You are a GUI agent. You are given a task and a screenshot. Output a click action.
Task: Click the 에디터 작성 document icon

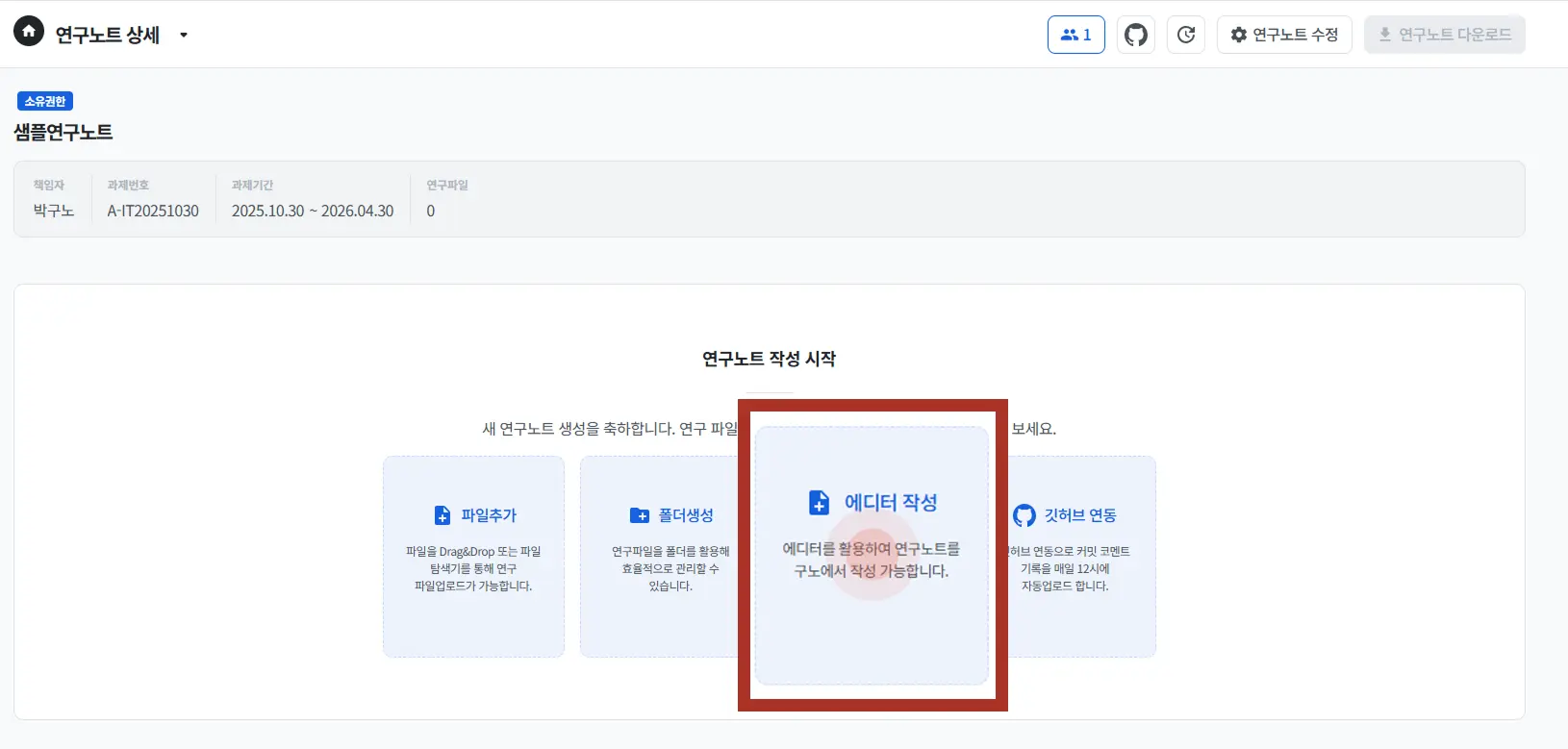pyautogui.click(x=819, y=502)
